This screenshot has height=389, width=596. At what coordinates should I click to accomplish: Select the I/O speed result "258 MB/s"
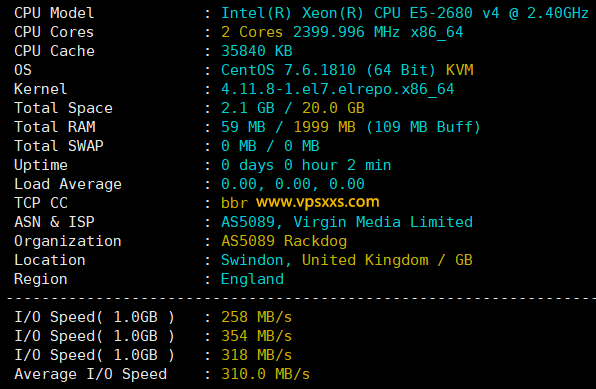tap(257, 317)
